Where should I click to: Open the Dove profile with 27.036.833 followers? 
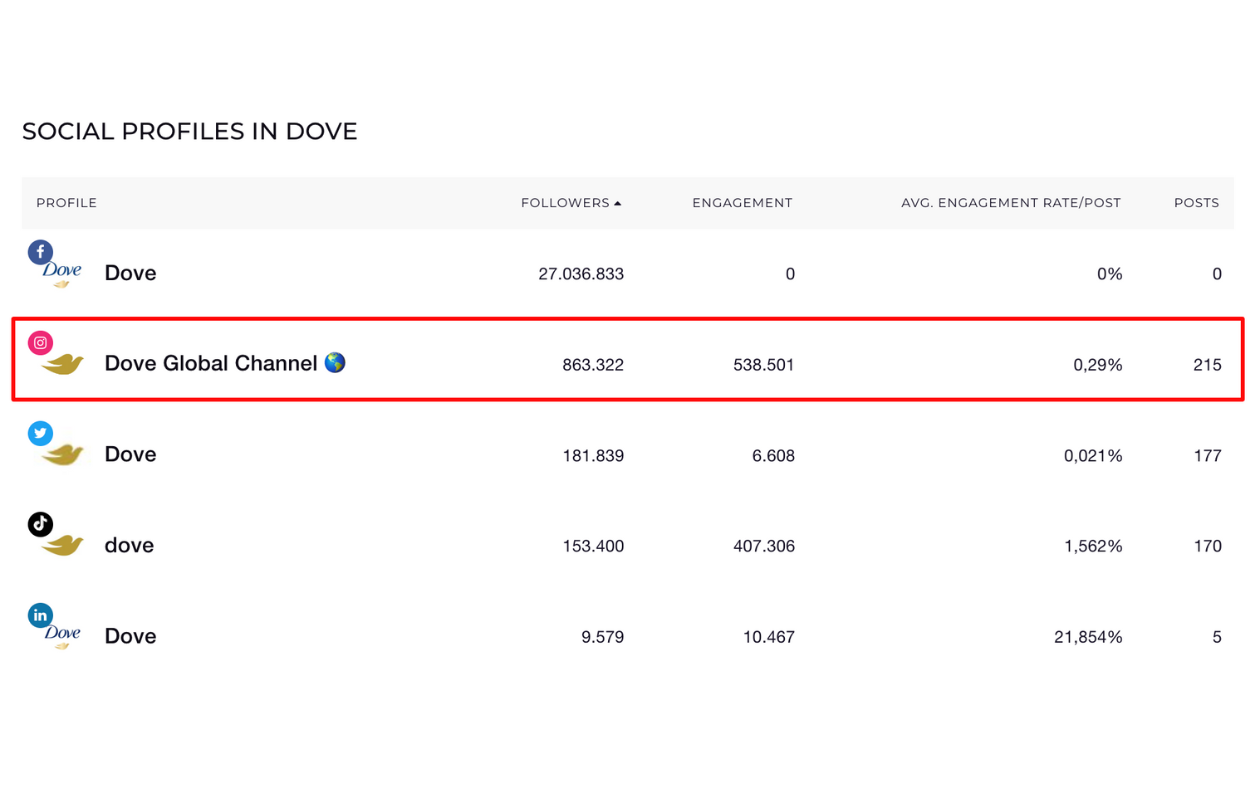pos(130,273)
